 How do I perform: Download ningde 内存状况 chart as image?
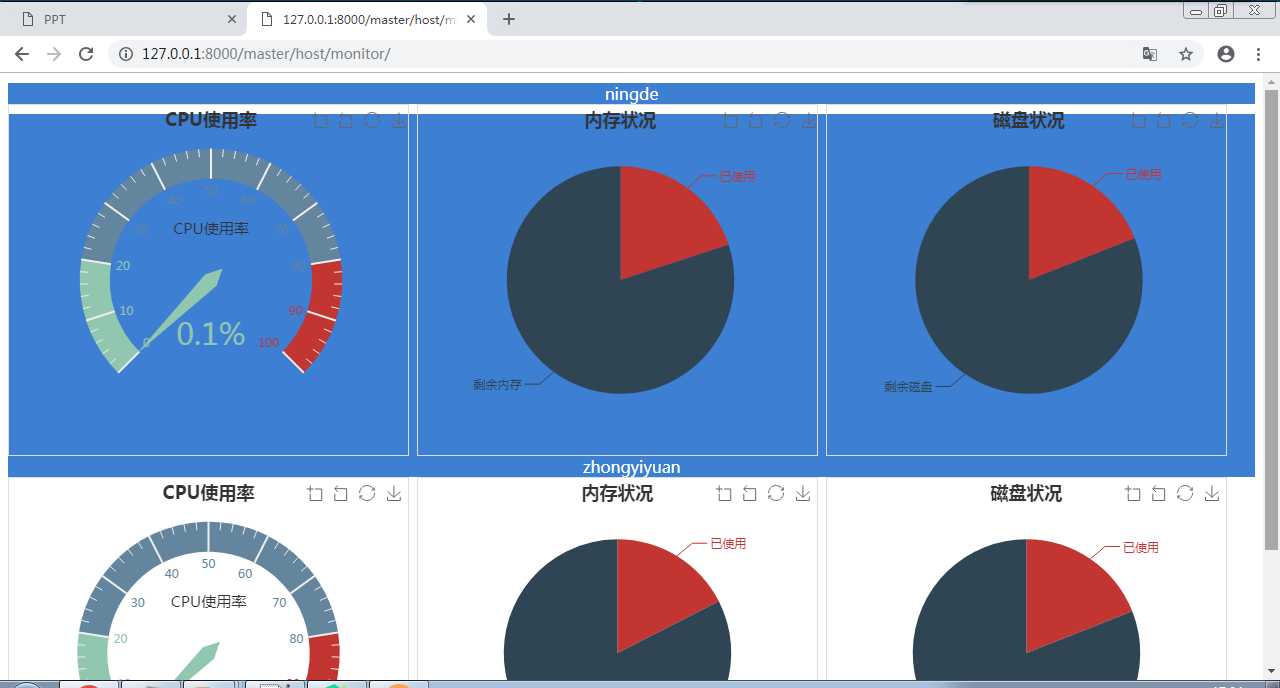tap(809, 120)
